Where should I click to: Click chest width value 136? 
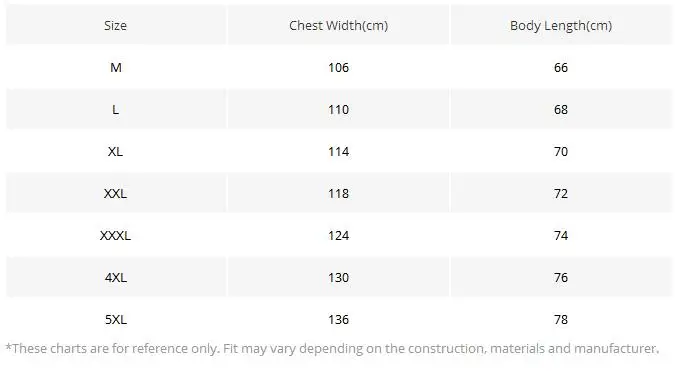click(339, 319)
